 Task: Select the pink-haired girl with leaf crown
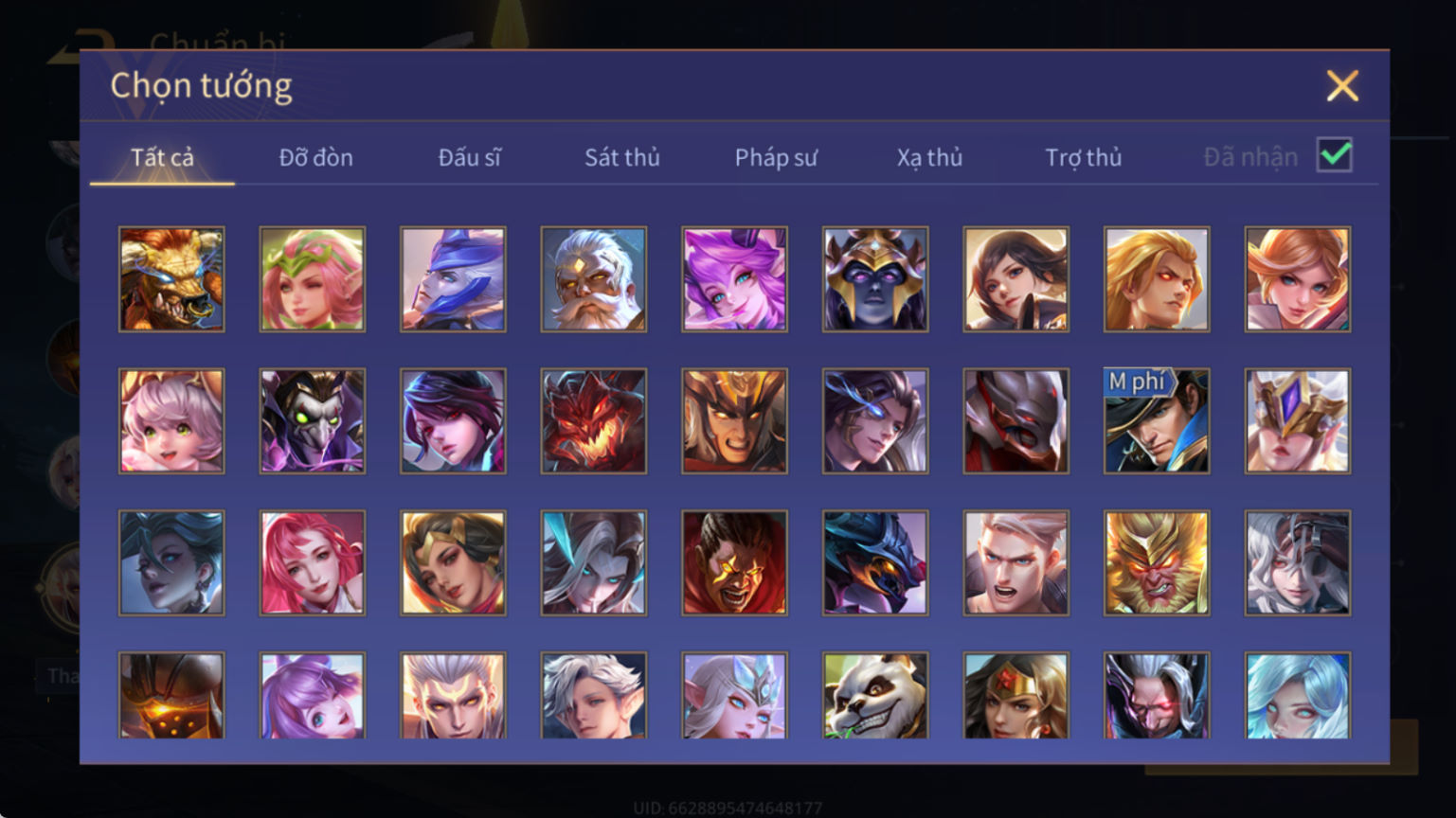[313, 279]
